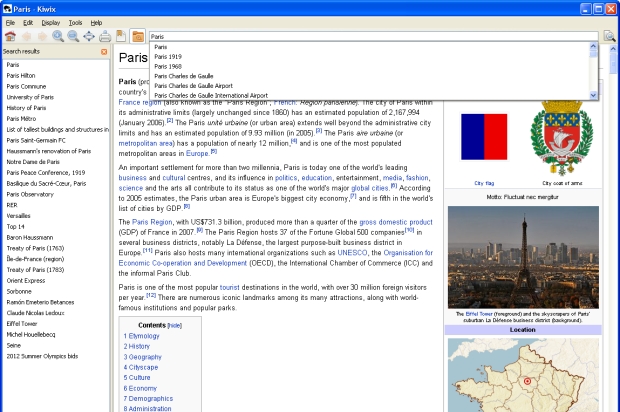Hide the Contents table via [hide]

(x=175, y=325)
